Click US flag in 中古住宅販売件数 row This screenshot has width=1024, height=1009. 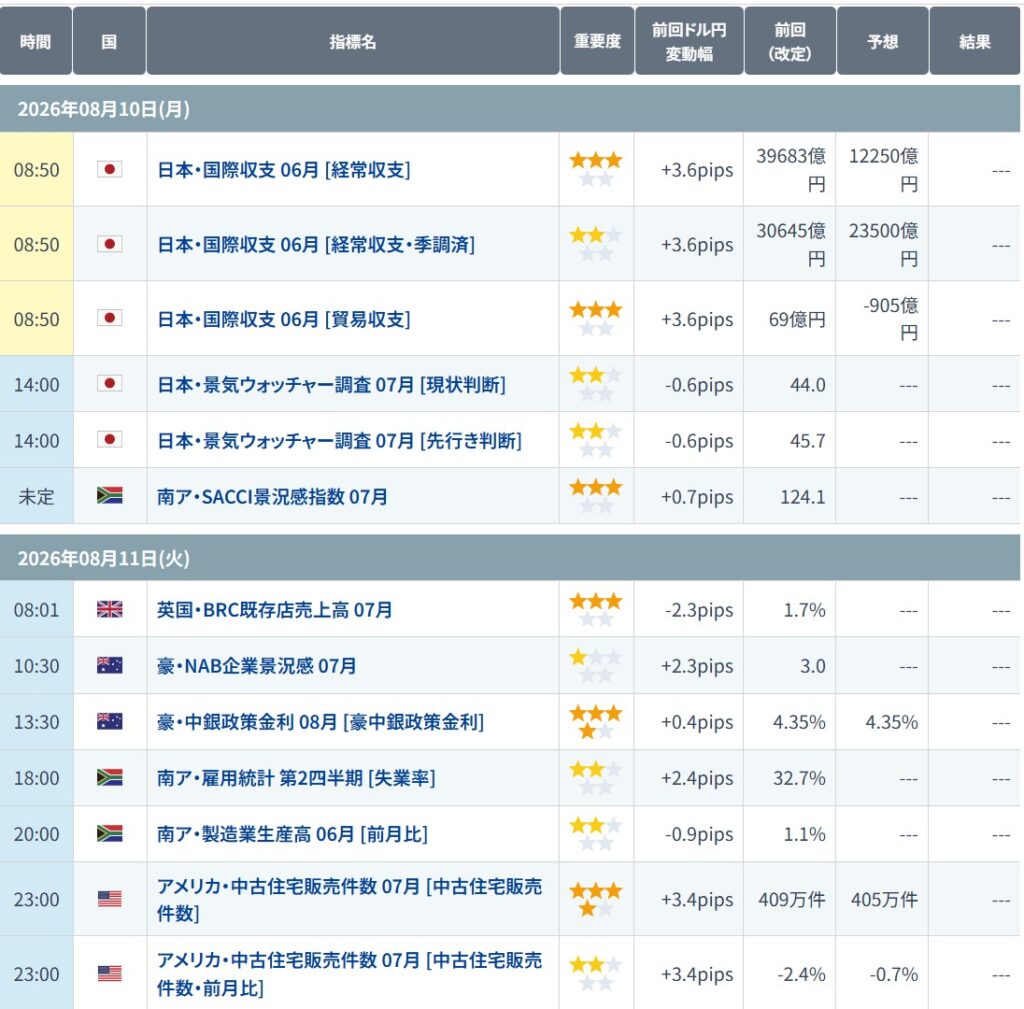tap(110, 899)
